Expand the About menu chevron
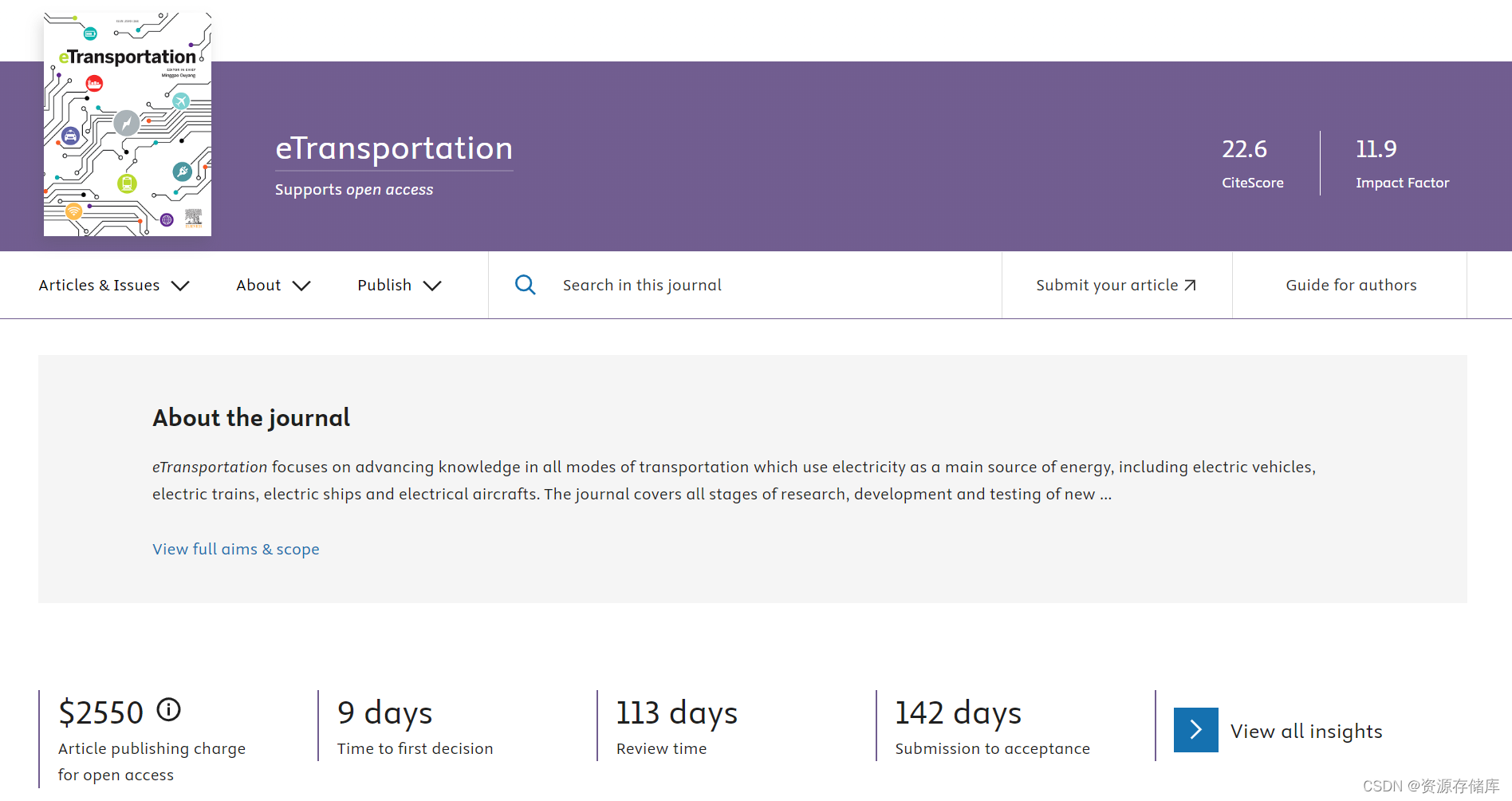 (301, 286)
